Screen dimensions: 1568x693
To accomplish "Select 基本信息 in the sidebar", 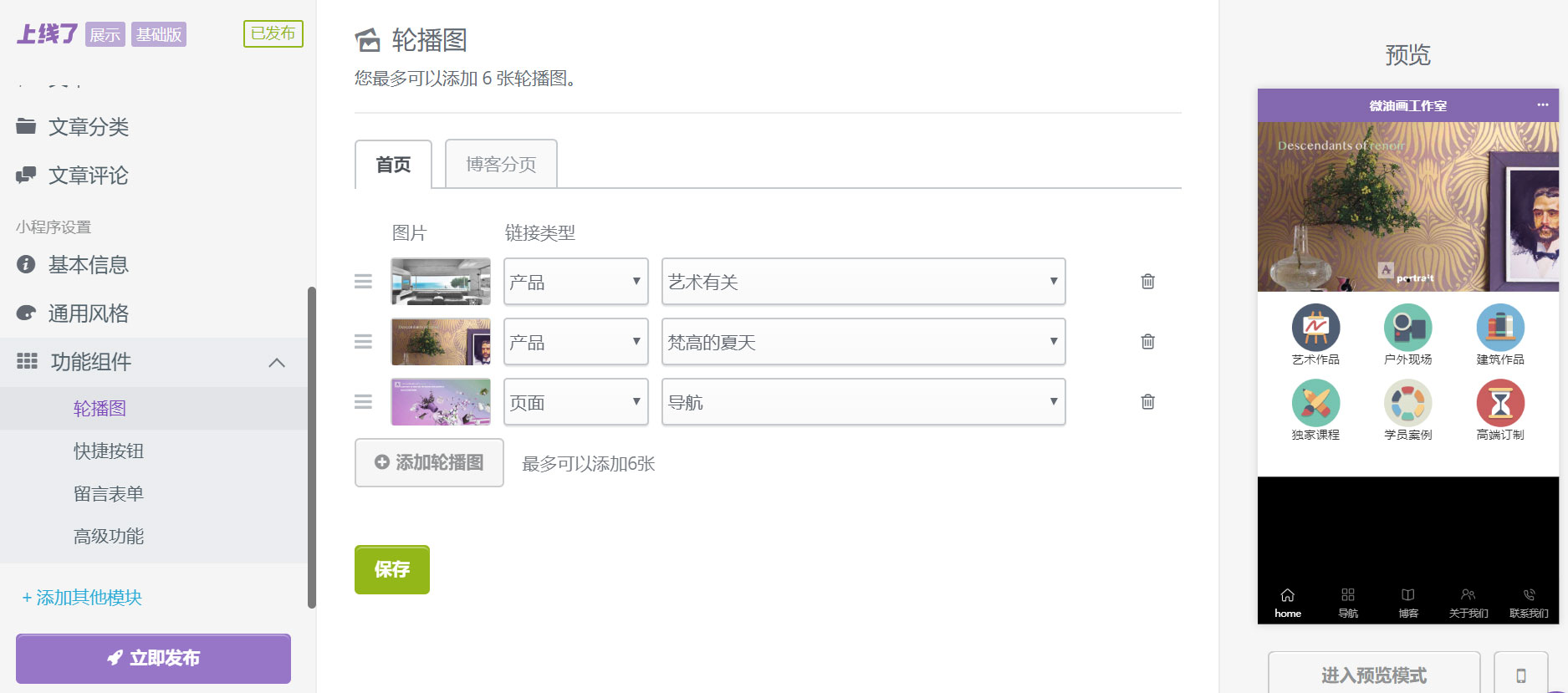I will click(x=89, y=265).
